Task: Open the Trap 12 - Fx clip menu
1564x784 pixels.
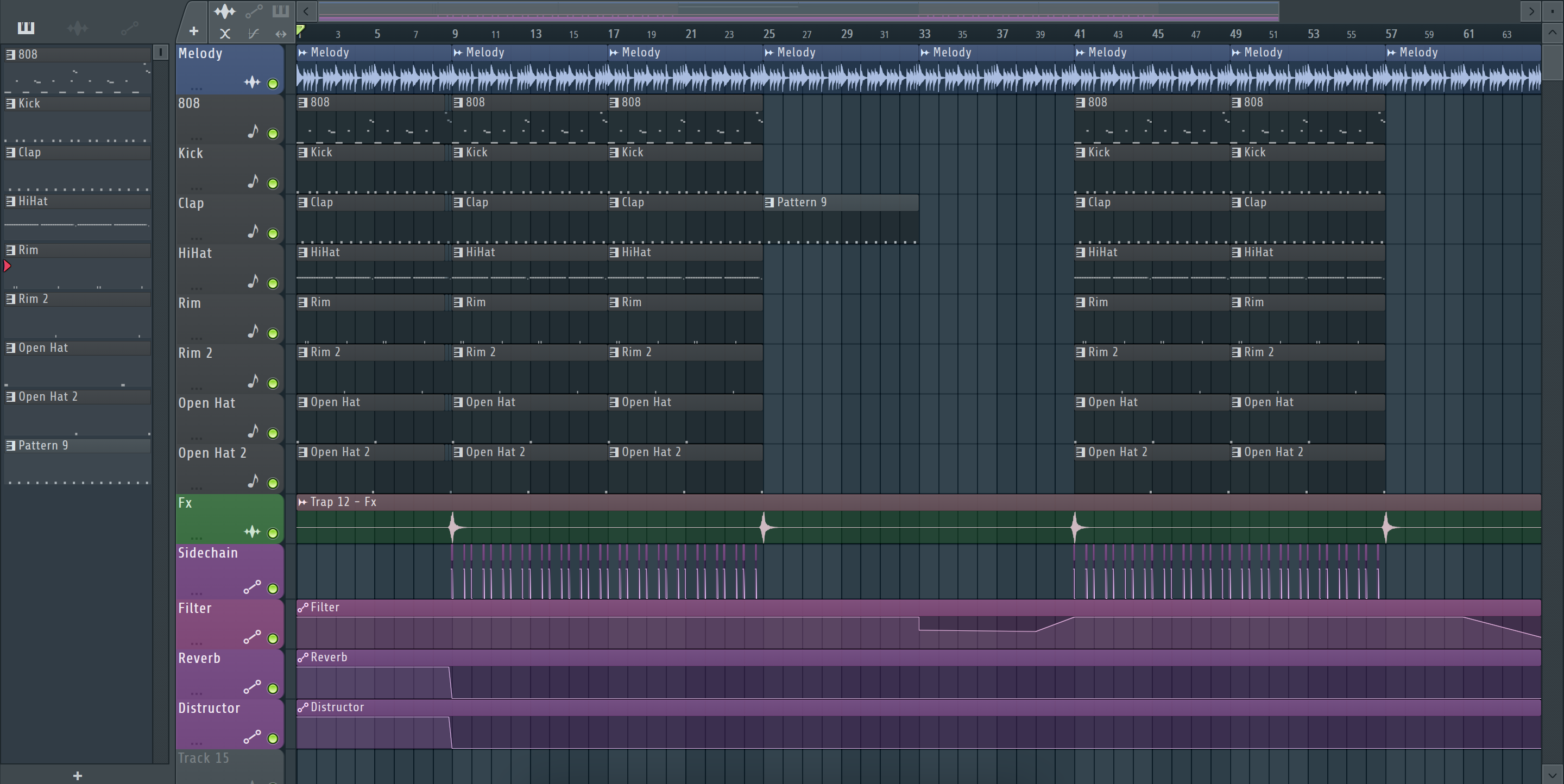Action: 302,502
